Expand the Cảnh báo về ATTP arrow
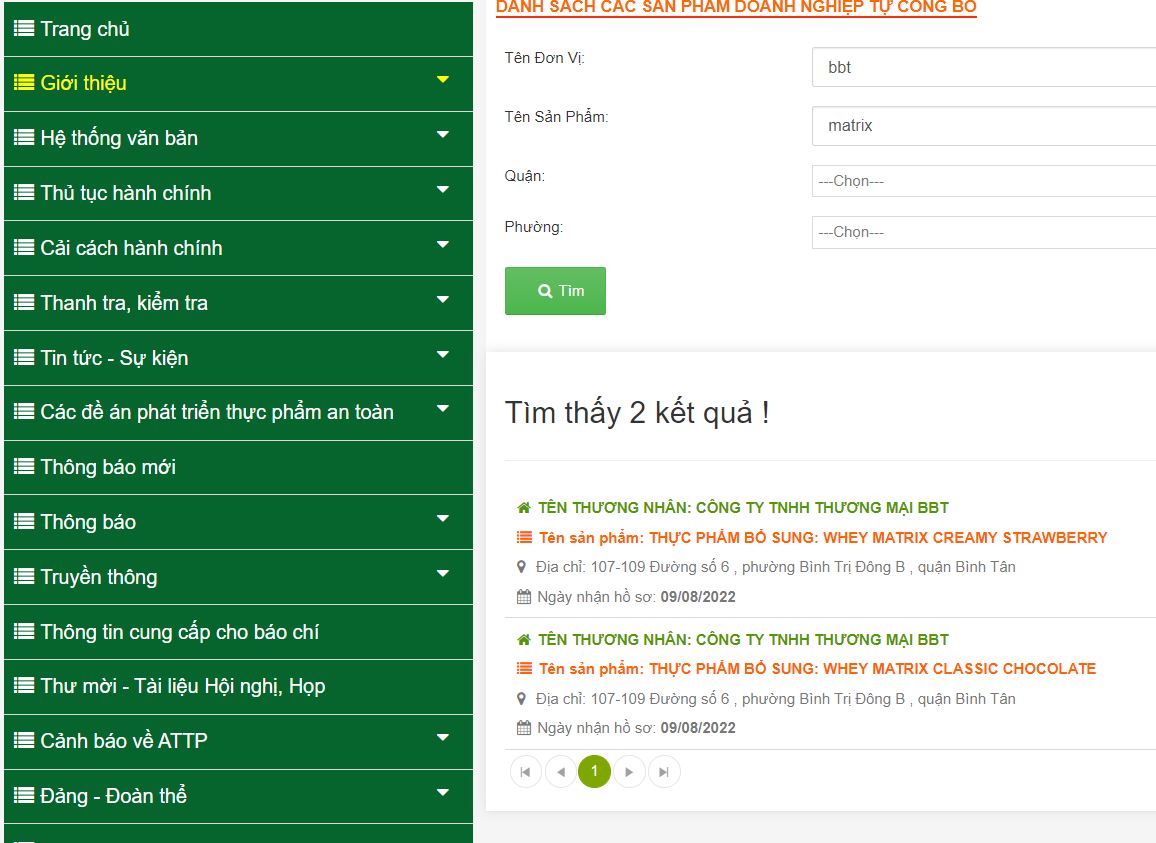The image size is (1156, 843). coord(442,738)
